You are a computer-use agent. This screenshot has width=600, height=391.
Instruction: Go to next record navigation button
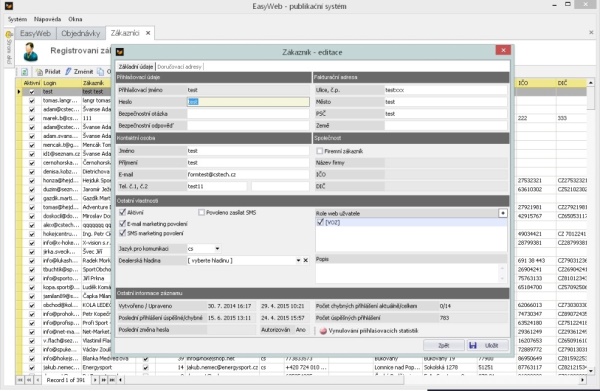click(95, 380)
